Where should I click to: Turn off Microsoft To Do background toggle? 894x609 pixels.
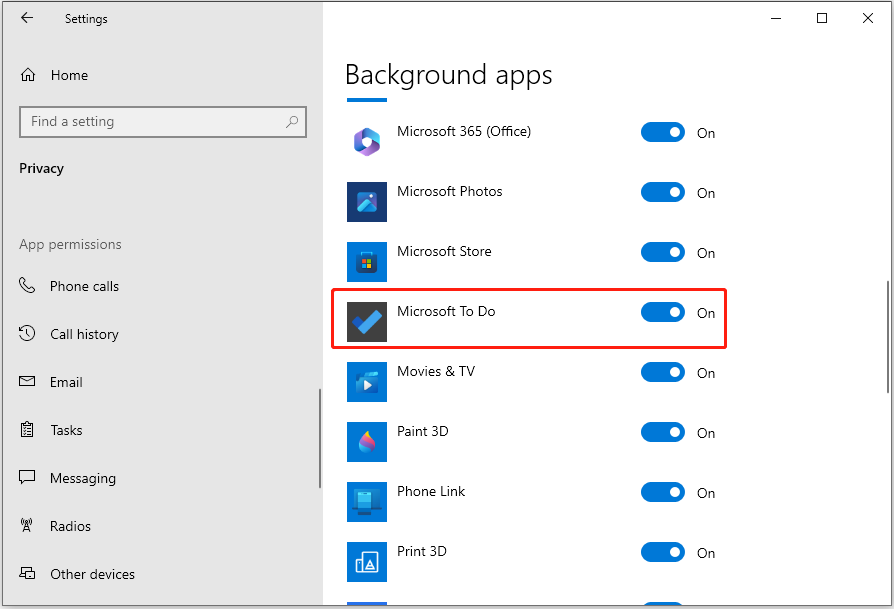[x=663, y=312]
